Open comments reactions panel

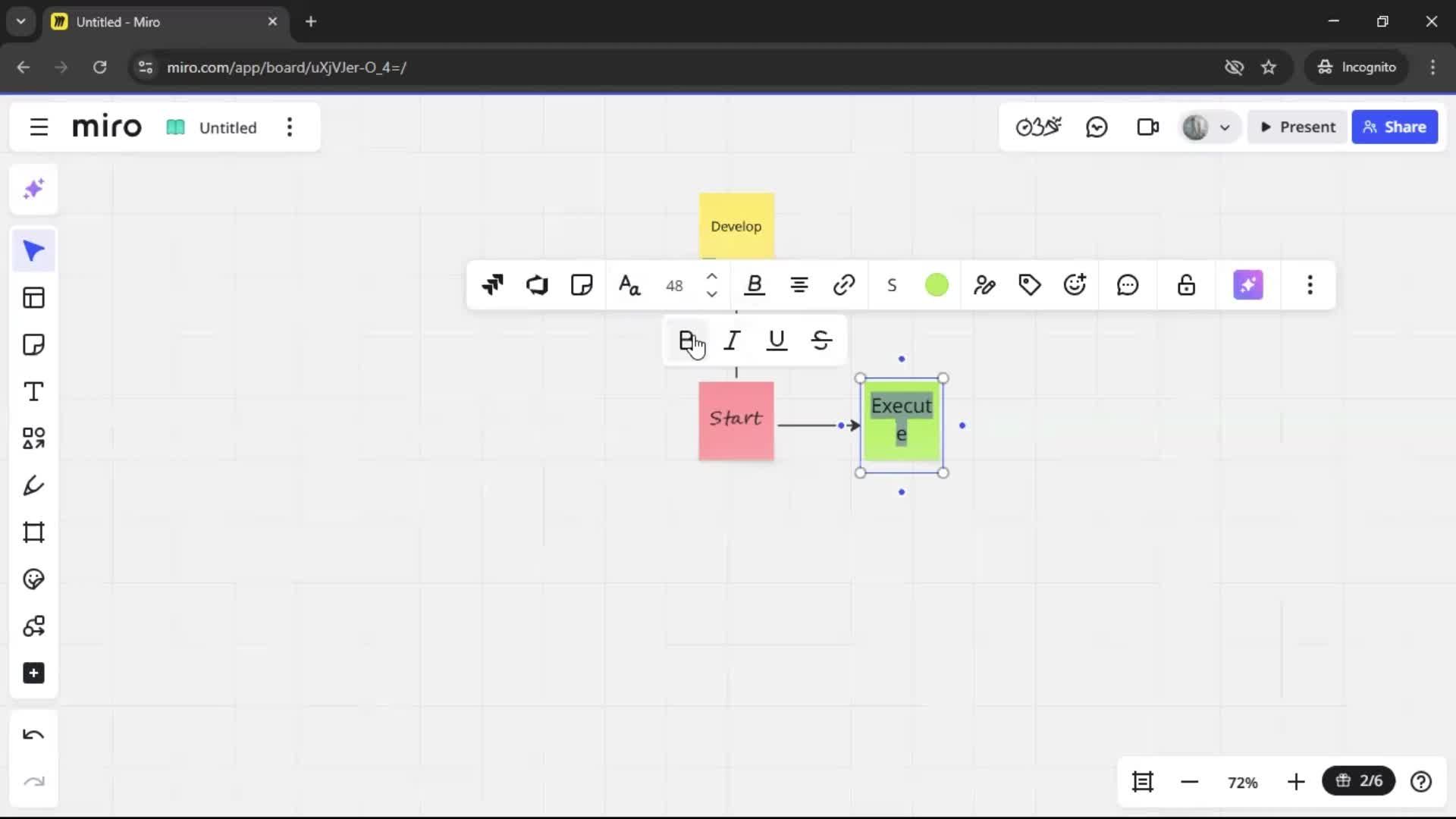1097,127
